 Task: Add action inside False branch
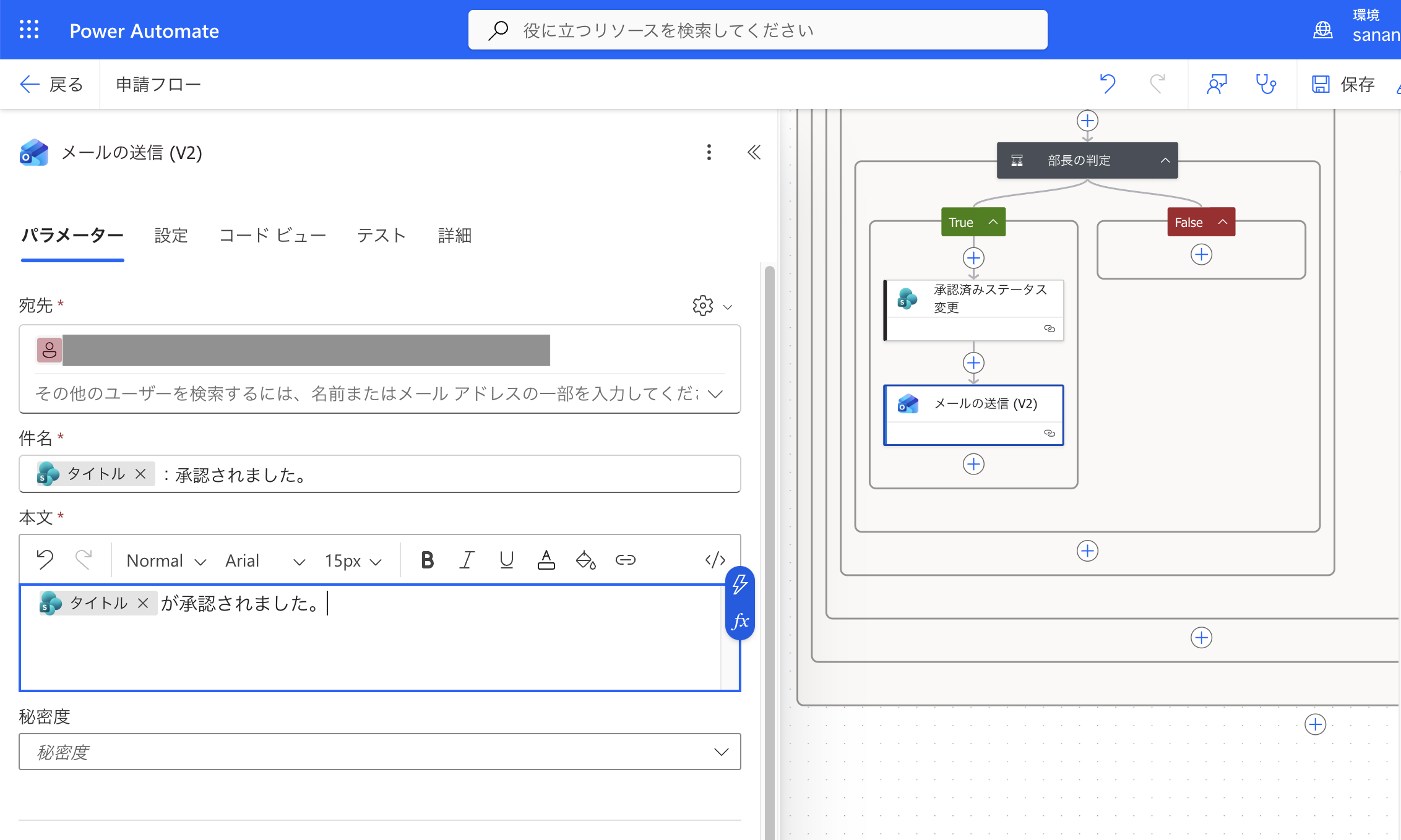click(x=1201, y=254)
